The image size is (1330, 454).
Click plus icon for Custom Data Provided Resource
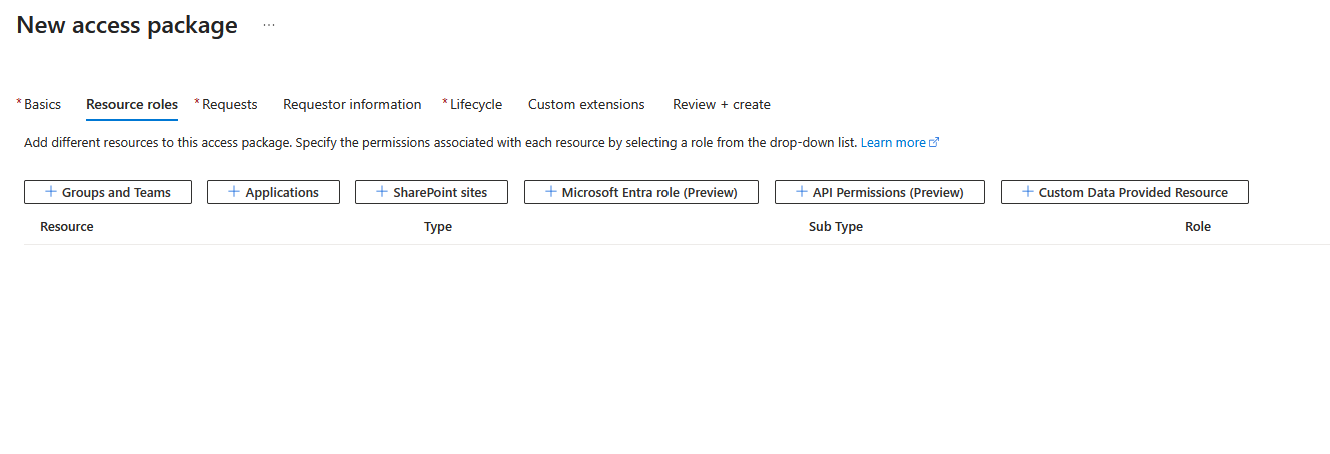click(1027, 192)
